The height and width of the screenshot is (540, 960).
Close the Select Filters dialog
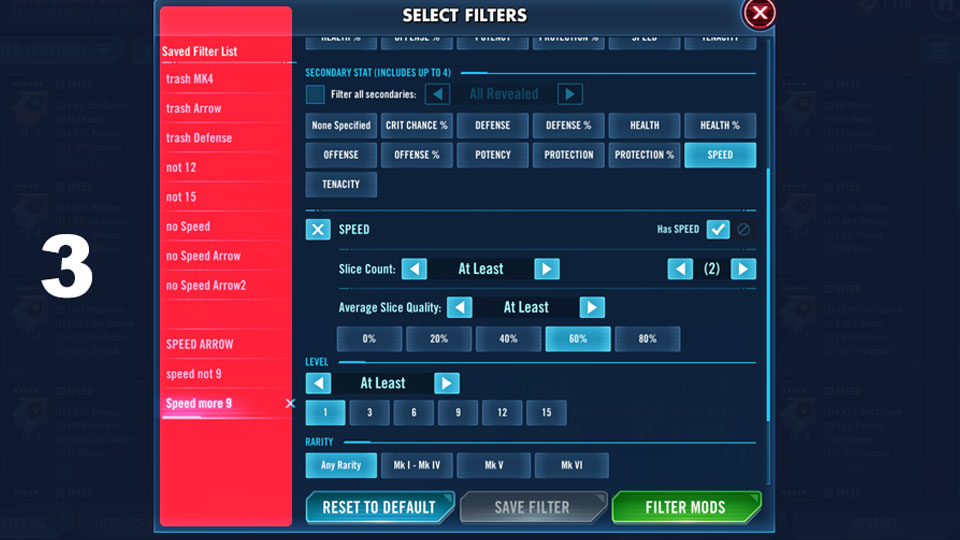(759, 13)
